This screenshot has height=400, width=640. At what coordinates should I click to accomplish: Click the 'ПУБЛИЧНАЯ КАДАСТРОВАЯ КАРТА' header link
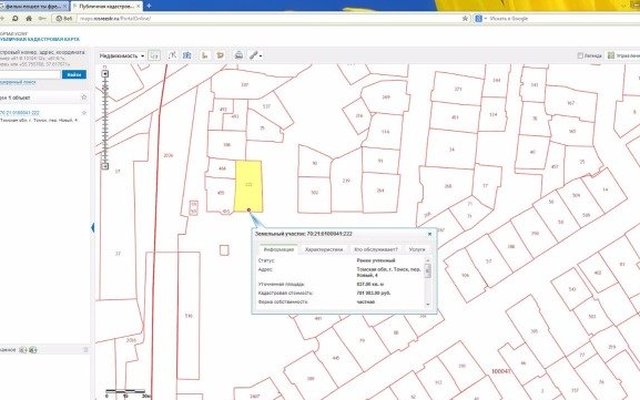40,39
